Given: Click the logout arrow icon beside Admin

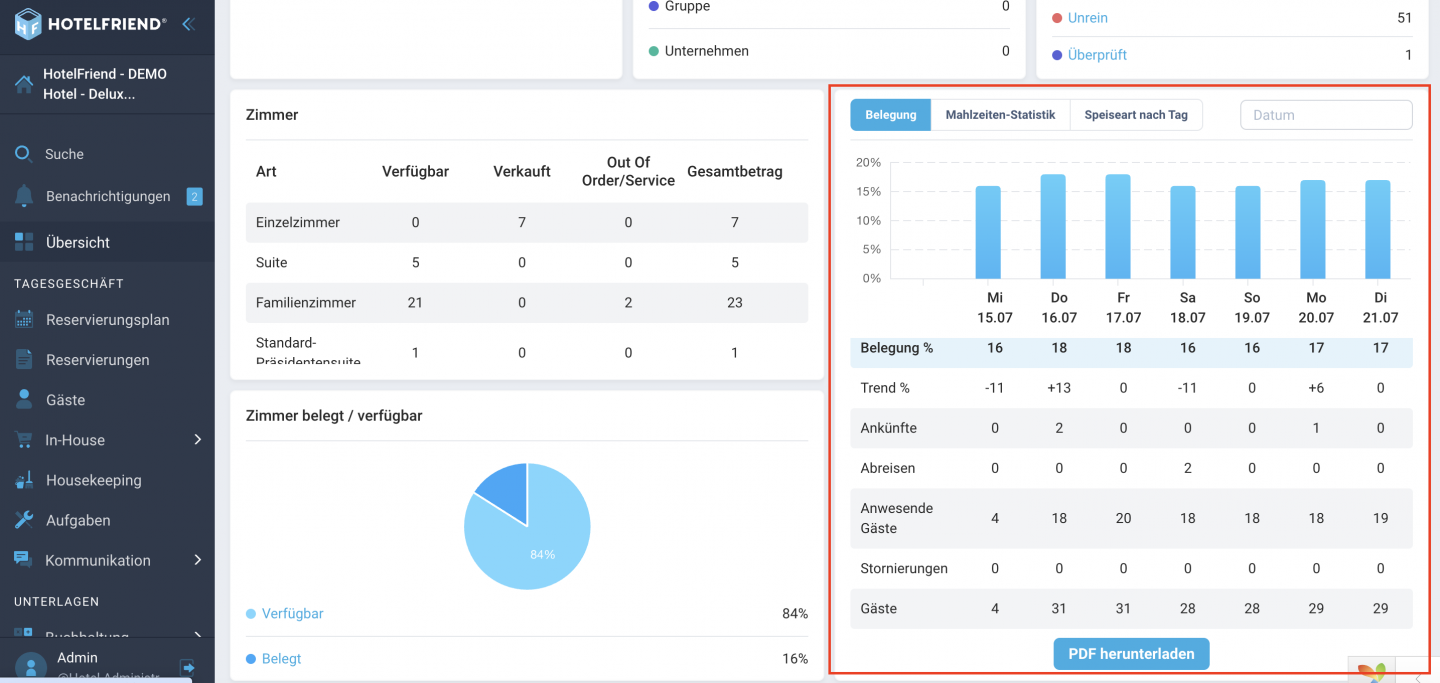Looking at the screenshot, I should point(187,667).
